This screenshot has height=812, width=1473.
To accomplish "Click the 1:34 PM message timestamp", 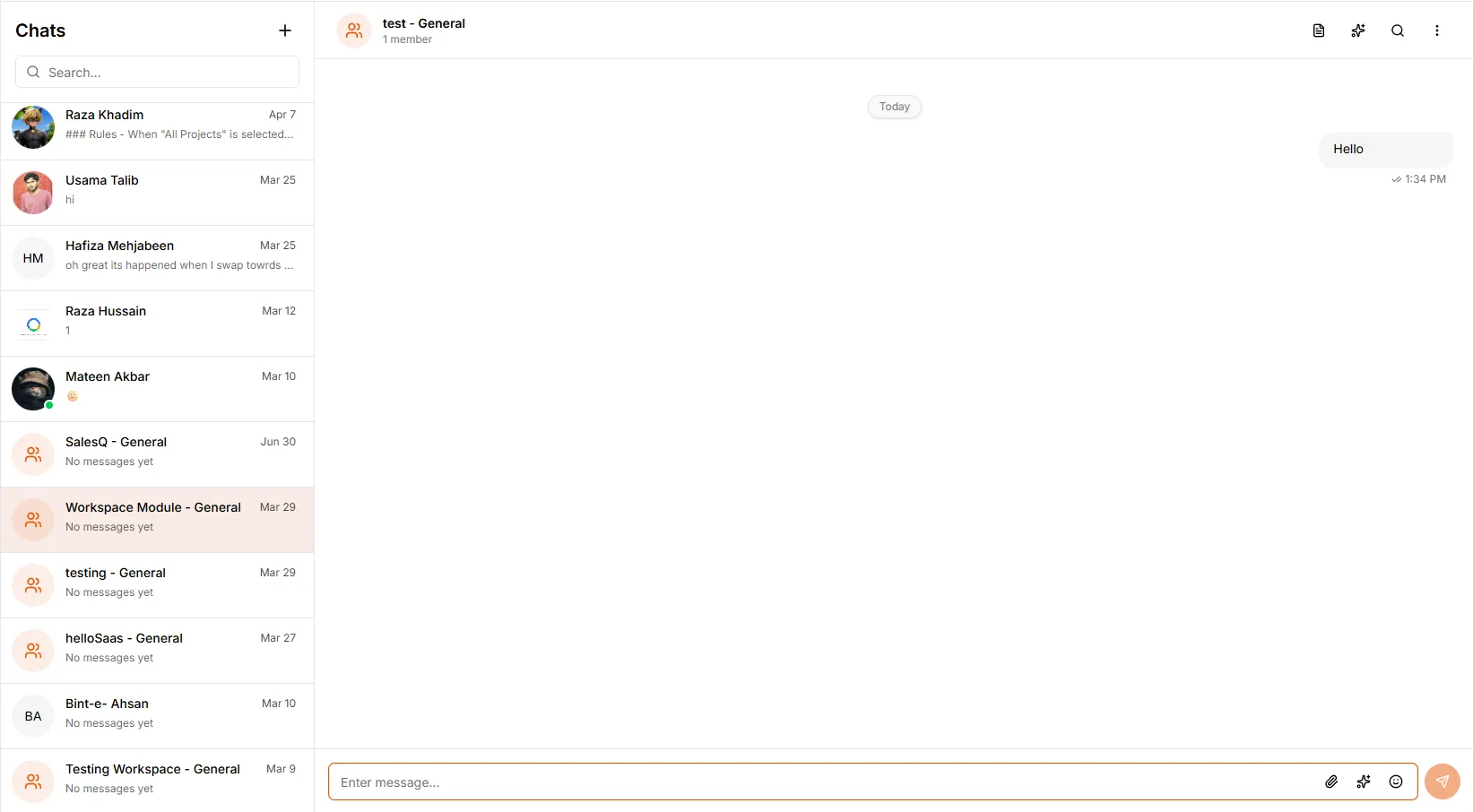I will click(x=1425, y=179).
